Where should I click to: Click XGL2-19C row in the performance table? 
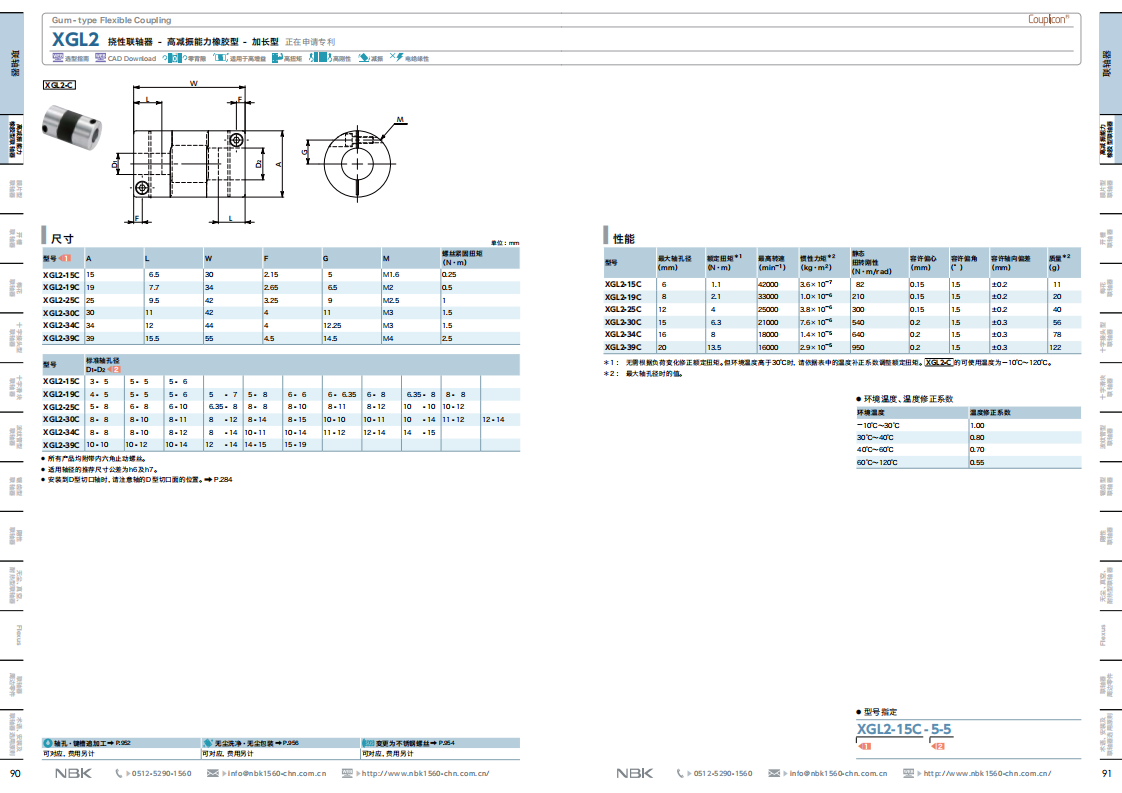point(842,297)
